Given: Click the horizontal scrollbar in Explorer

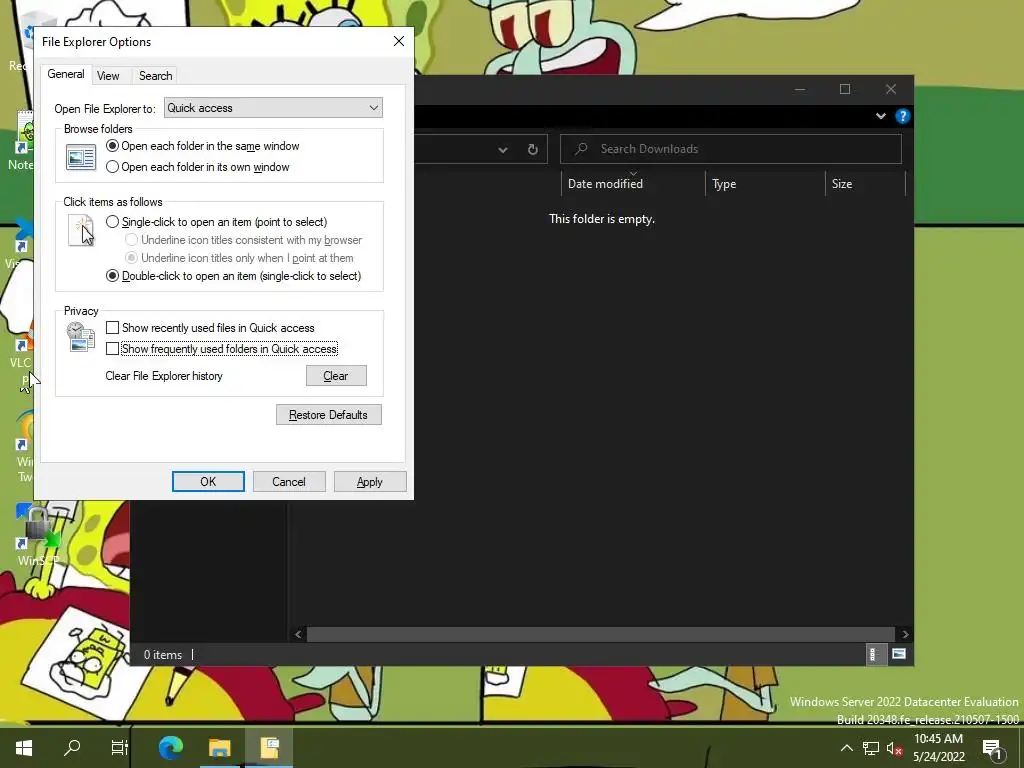Looking at the screenshot, I should coord(600,634).
